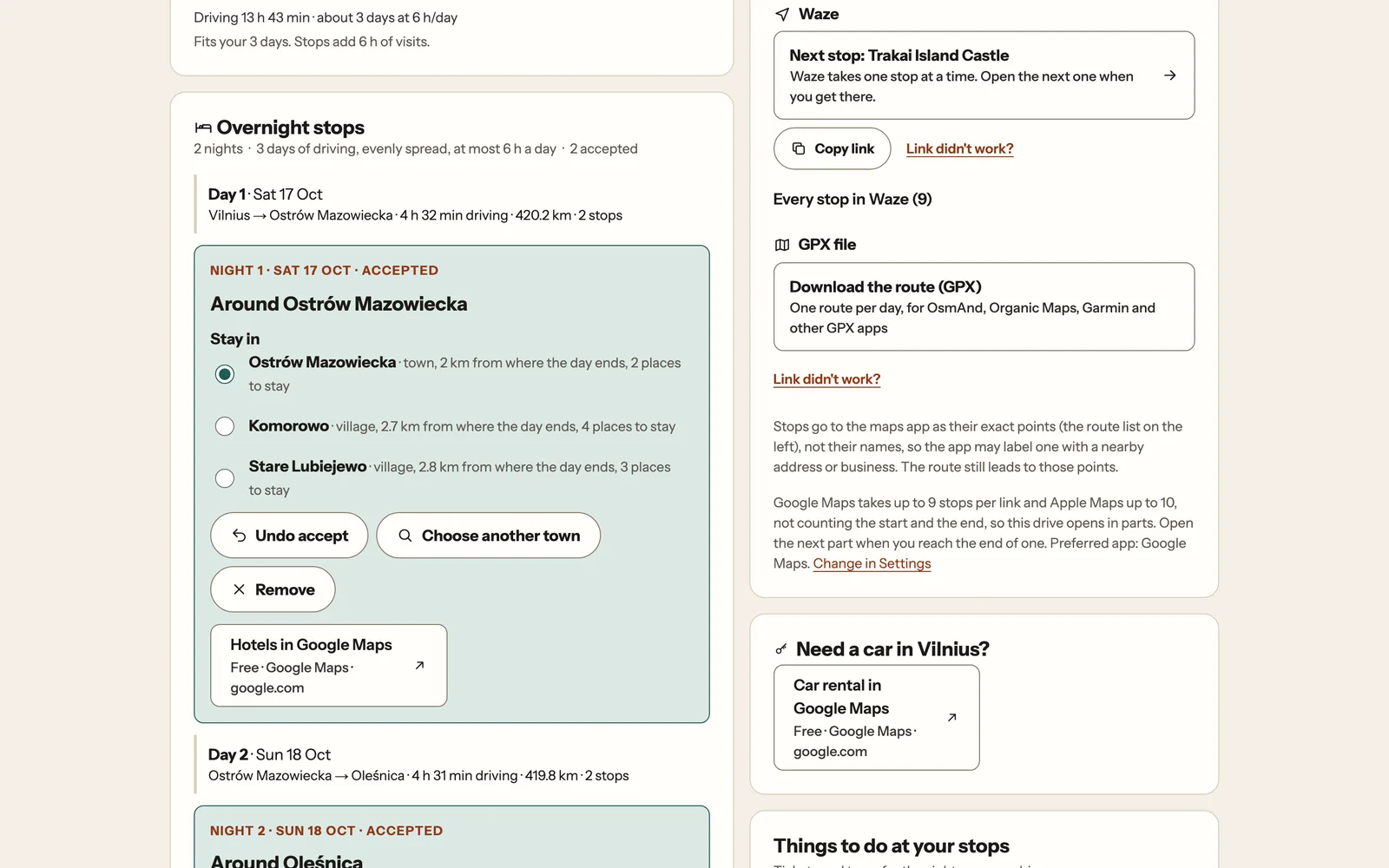Screen dimensions: 1389x868
Task: Click Ostrów Mazowiecka → Oleśnica route summary
Action: [x=418, y=776]
